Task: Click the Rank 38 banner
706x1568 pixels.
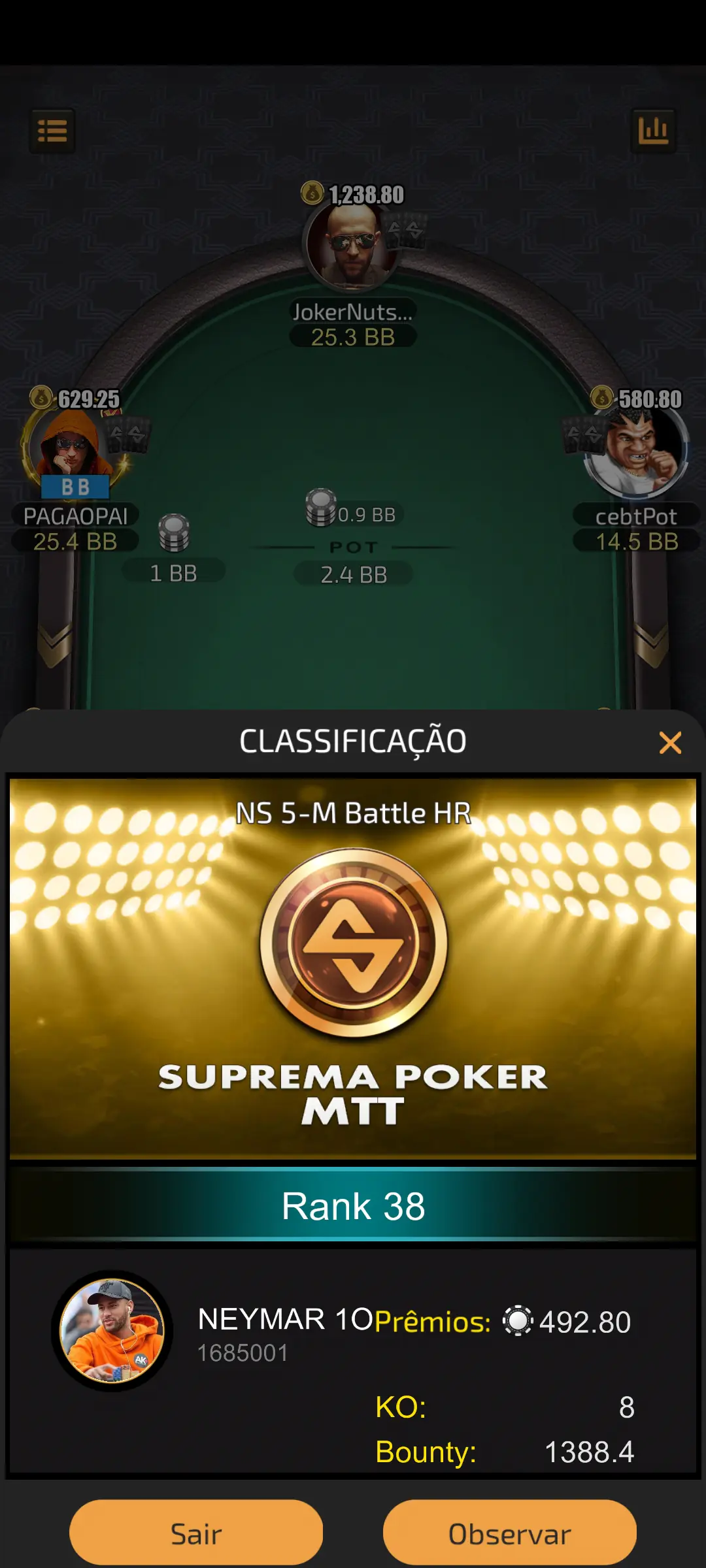Action: click(353, 1206)
